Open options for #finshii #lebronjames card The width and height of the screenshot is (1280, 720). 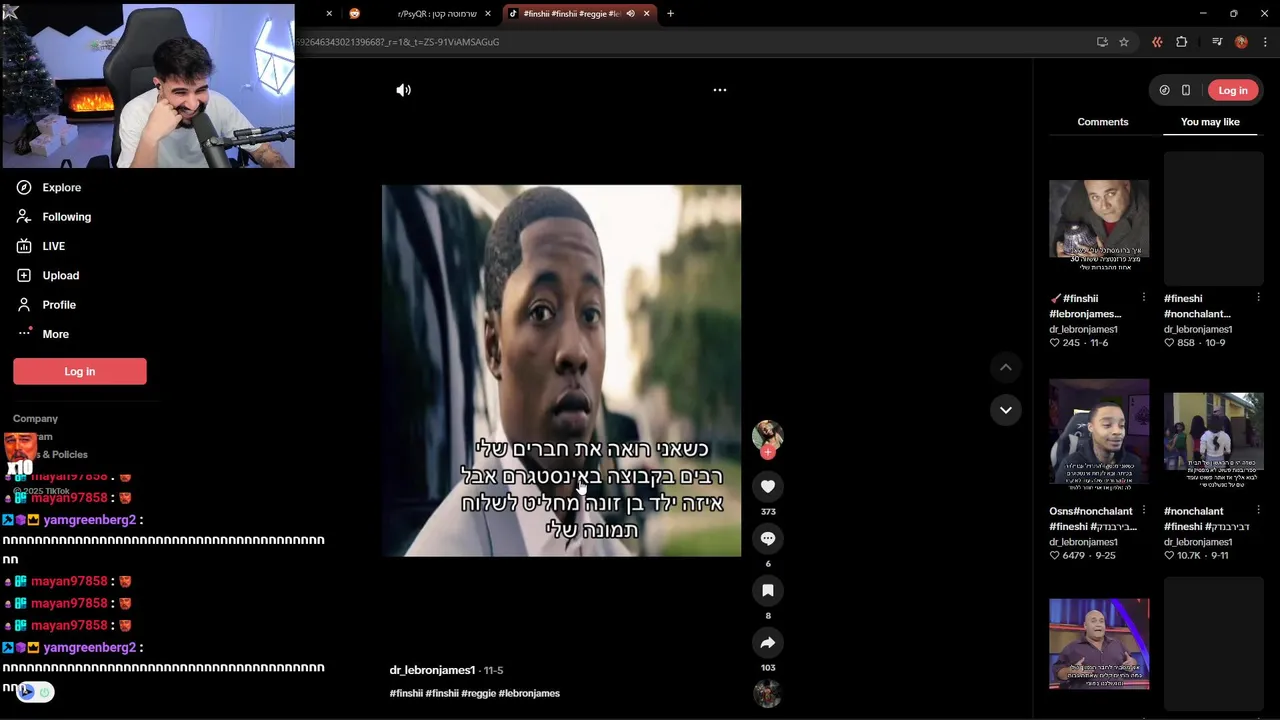point(1143,297)
